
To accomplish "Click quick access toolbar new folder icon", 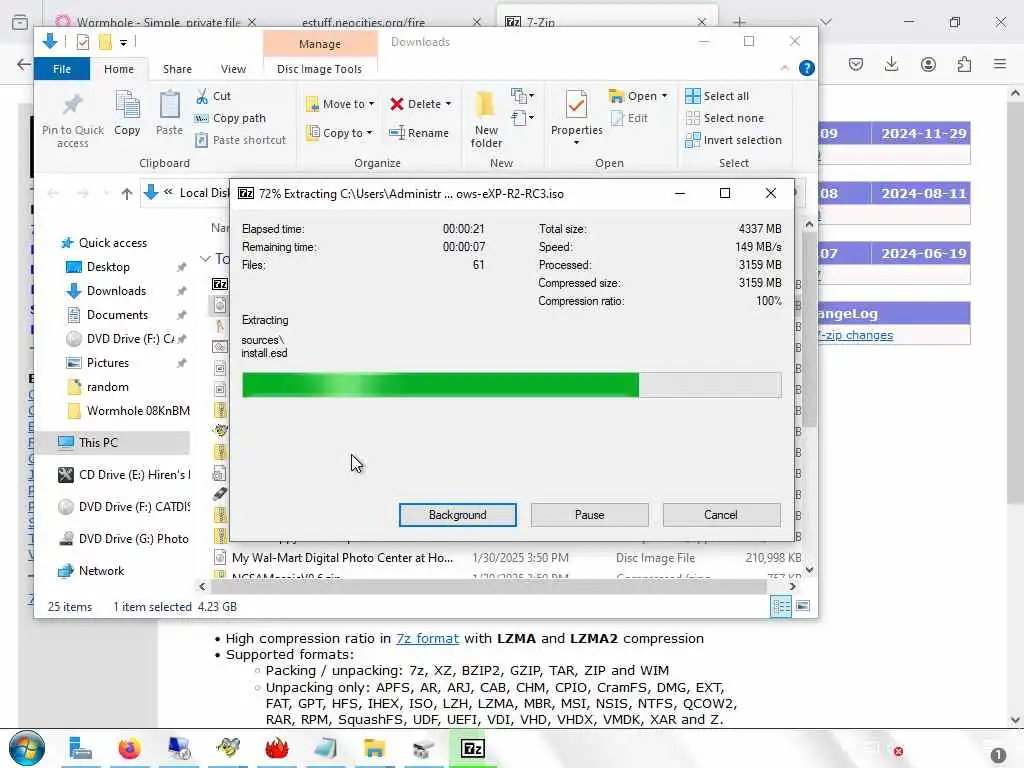I will click(x=104, y=42).
